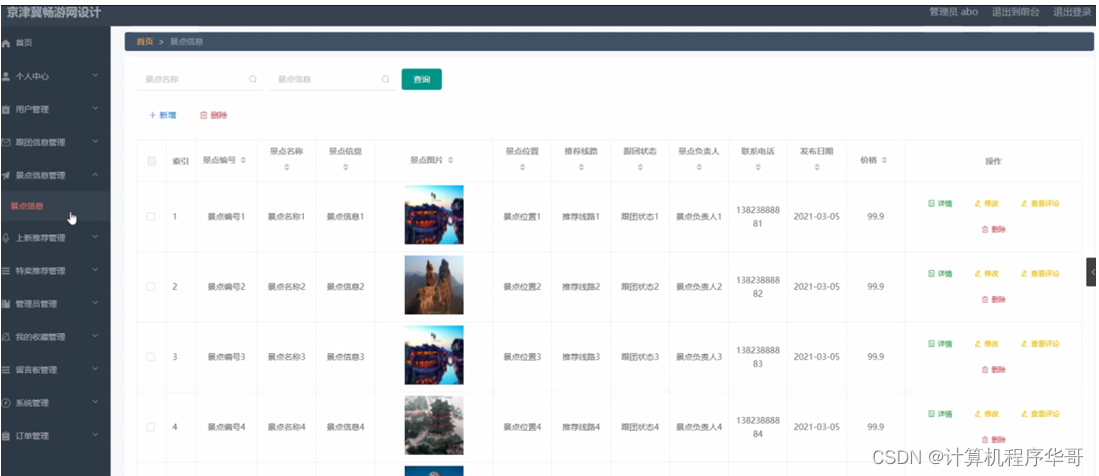Viewport: 1099px width, 476px height.
Task: Click 修改 for row 2
Action: (986, 273)
